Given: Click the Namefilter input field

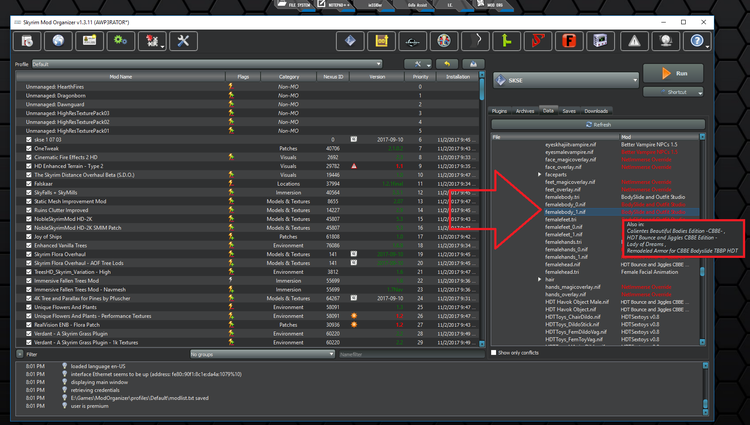Looking at the screenshot, I should (x=411, y=354).
